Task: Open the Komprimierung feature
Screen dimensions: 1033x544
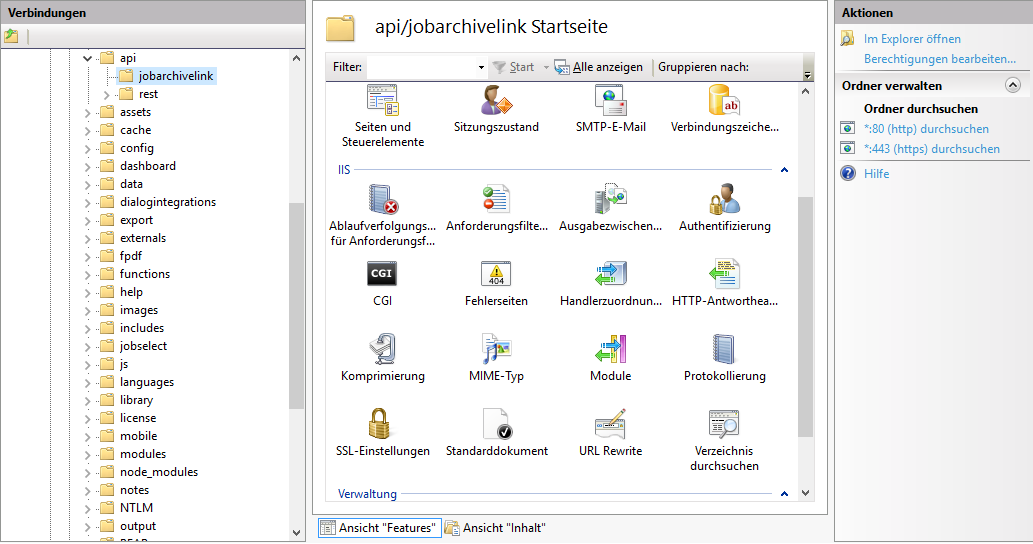Action: click(x=382, y=349)
